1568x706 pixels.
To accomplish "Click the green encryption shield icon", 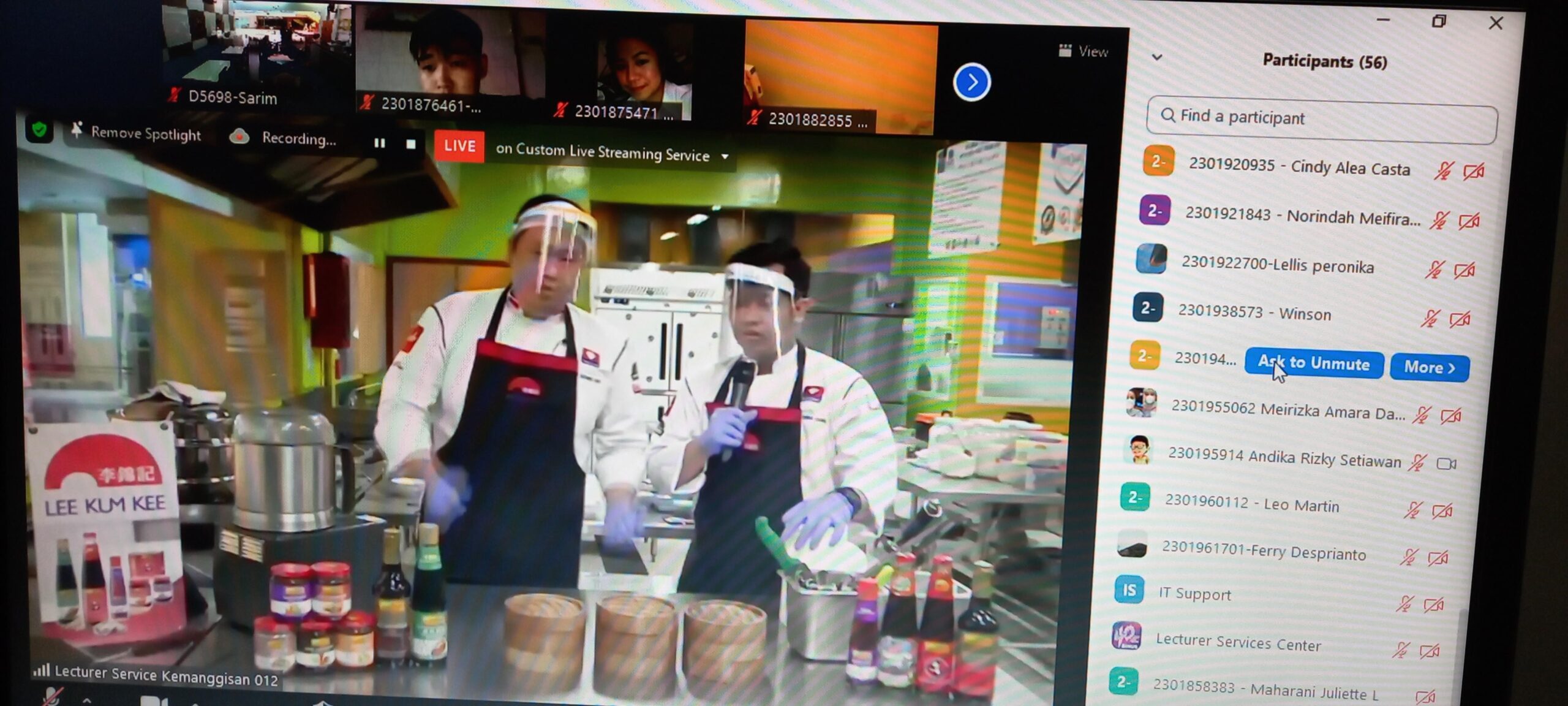I will coord(39,130).
